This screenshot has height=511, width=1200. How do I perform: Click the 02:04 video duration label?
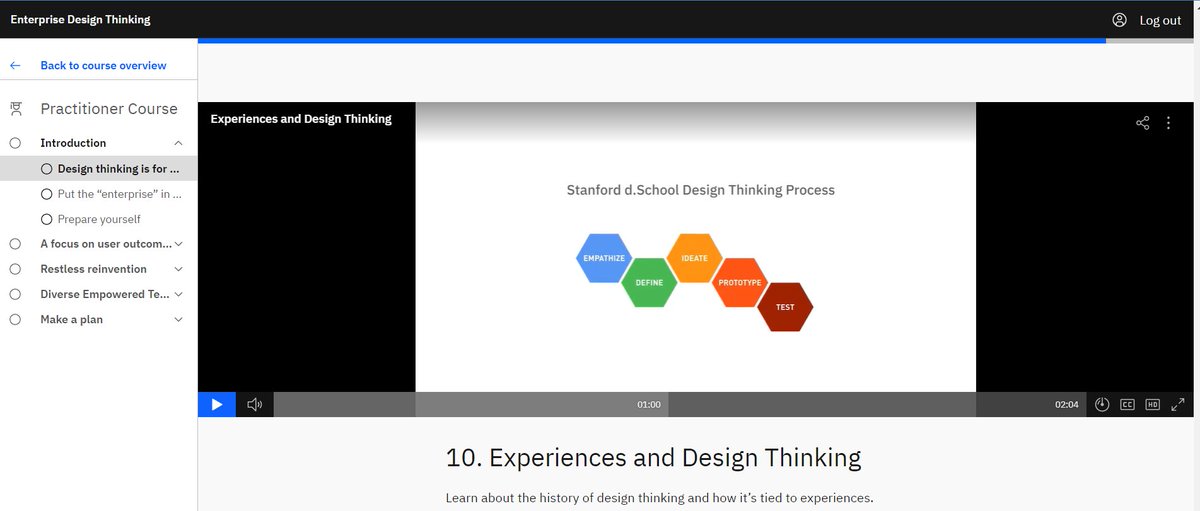1066,404
